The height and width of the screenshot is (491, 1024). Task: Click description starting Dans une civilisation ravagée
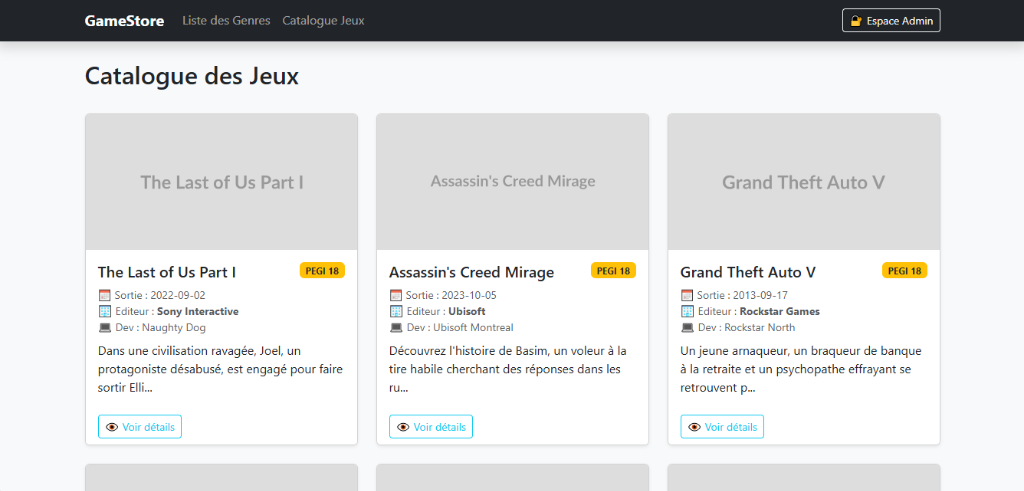[220, 370]
